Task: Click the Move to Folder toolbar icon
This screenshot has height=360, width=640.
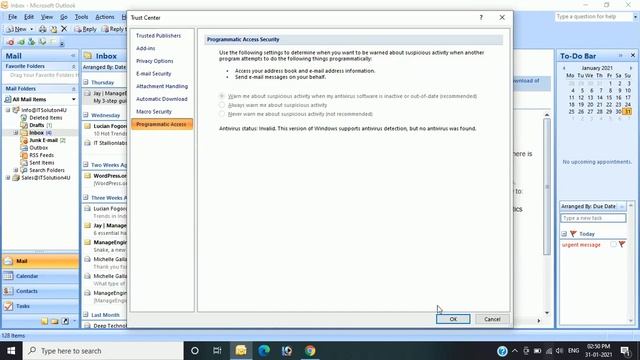Action: pyautogui.click(x=53, y=29)
